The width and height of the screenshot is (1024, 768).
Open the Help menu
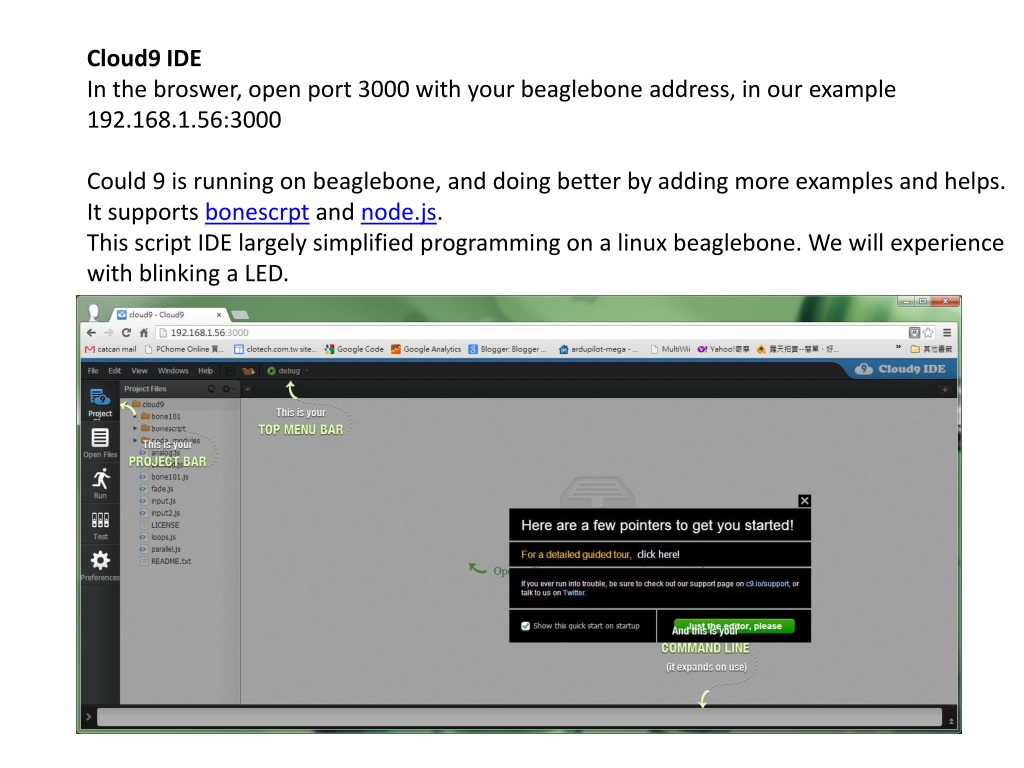pyautogui.click(x=206, y=371)
